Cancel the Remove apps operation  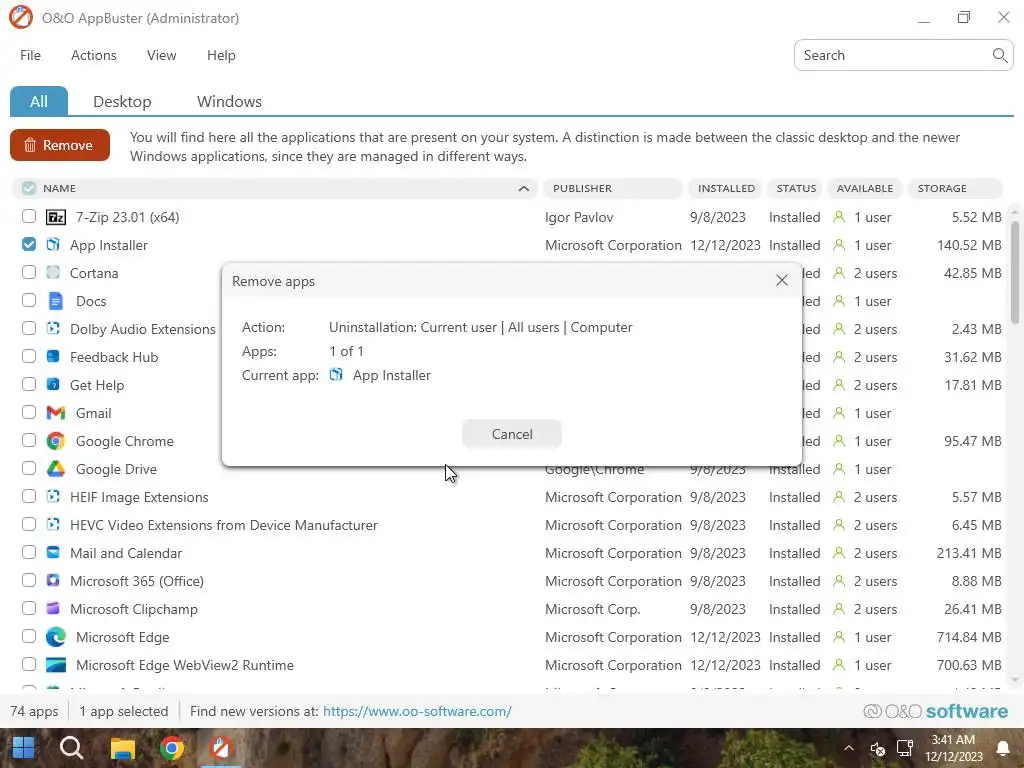click(511, 434)
